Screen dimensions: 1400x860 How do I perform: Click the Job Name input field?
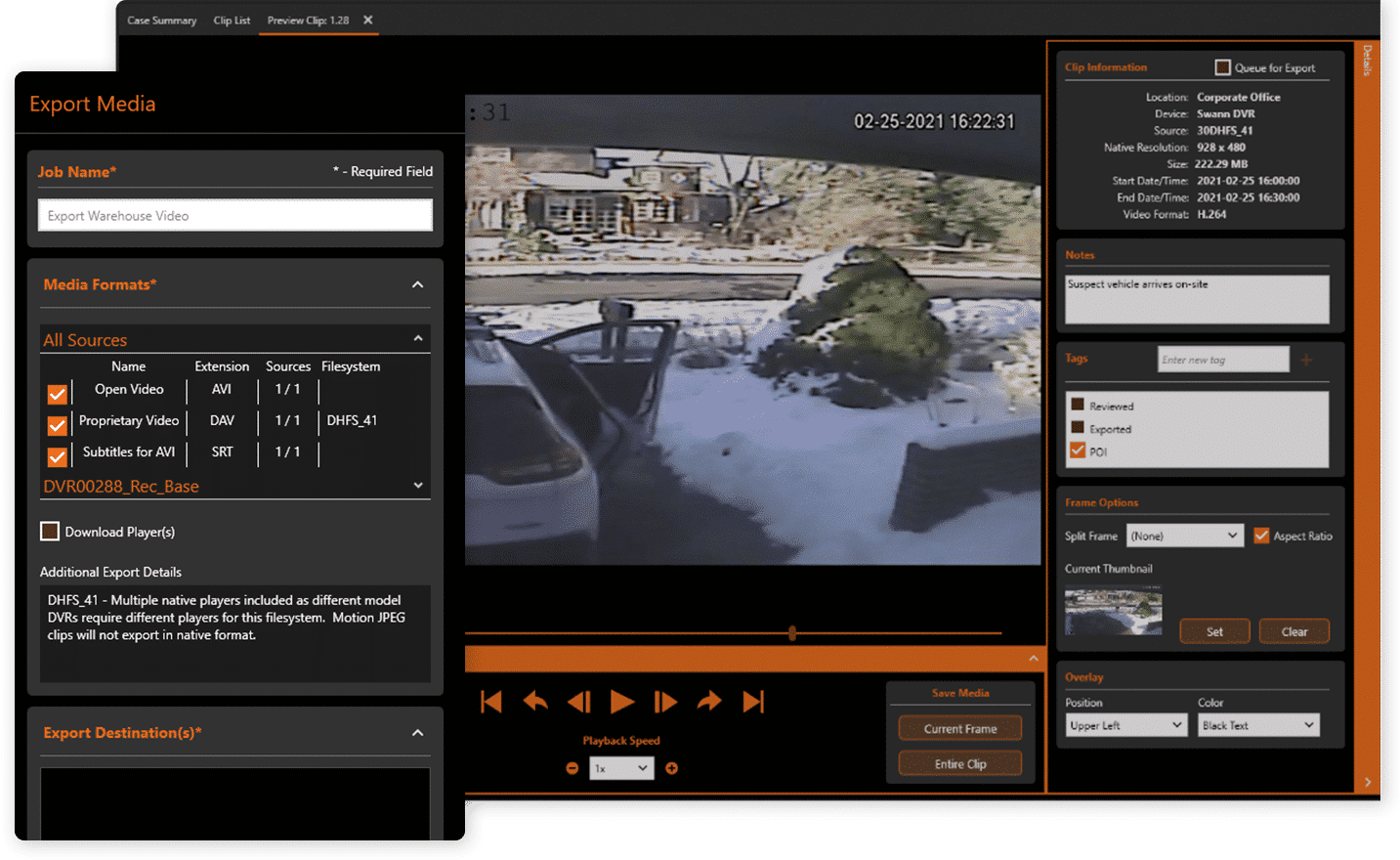pyautogui.click(x=234, y=215)
